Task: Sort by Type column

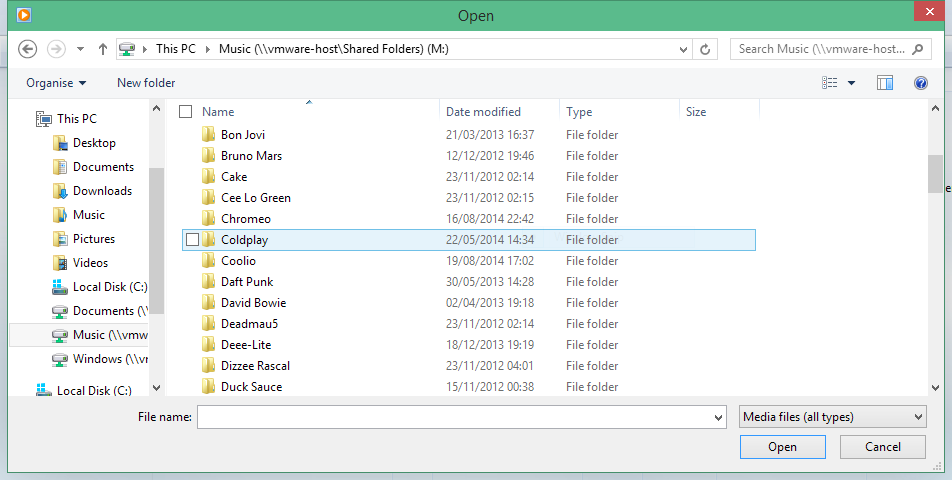Action: (x=579, y=112)
